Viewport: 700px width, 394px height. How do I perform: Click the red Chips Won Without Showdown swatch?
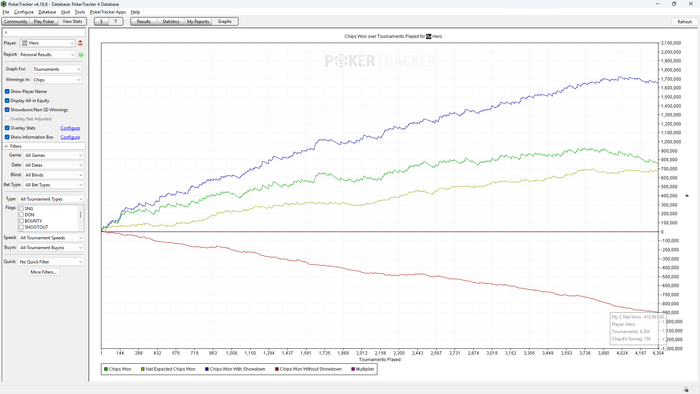tap(277, 369)
